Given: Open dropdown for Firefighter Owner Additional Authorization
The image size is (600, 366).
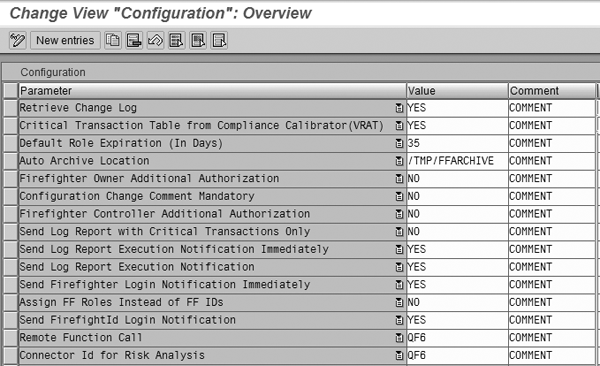Looking at the screenshot, I should coord(399,179).
